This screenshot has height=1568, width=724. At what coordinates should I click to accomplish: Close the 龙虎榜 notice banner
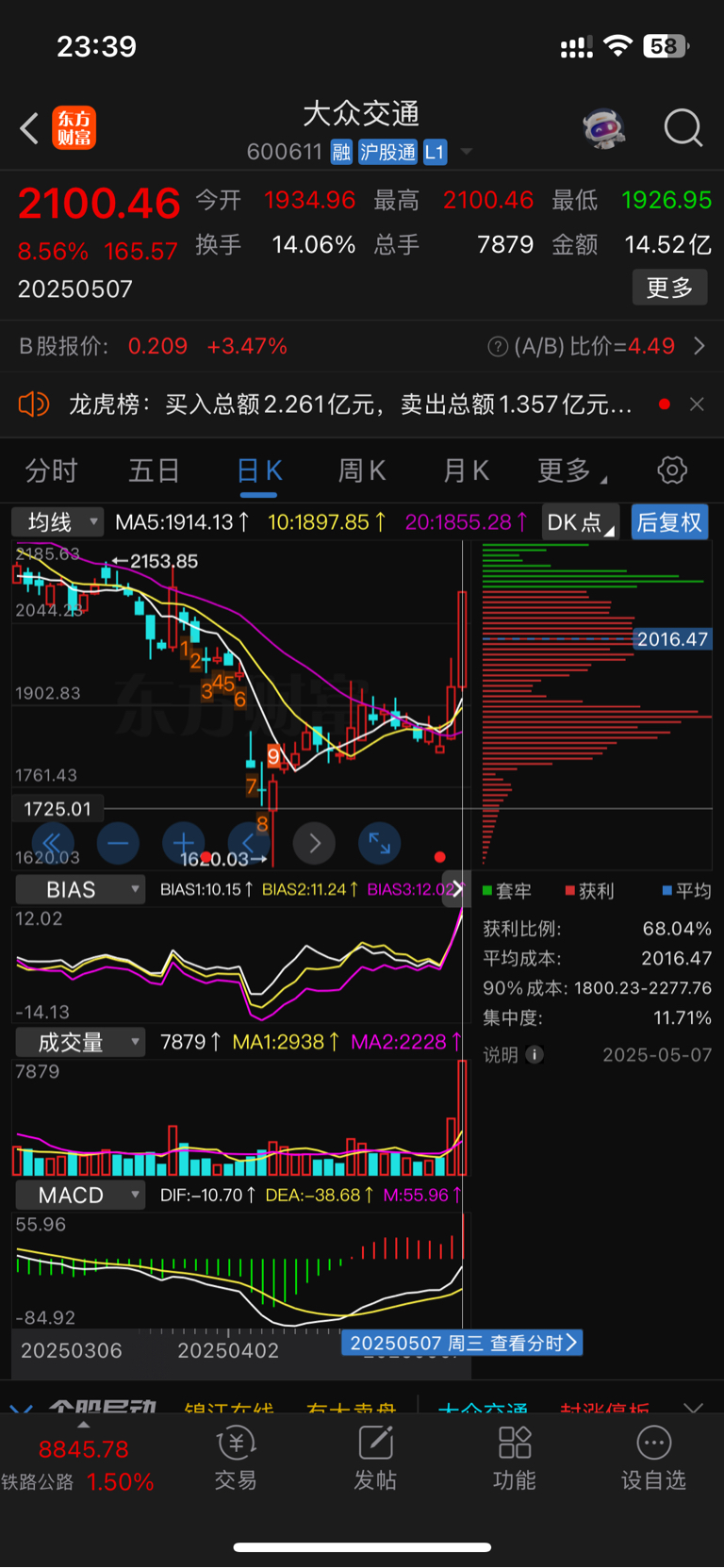pos(697,404)
